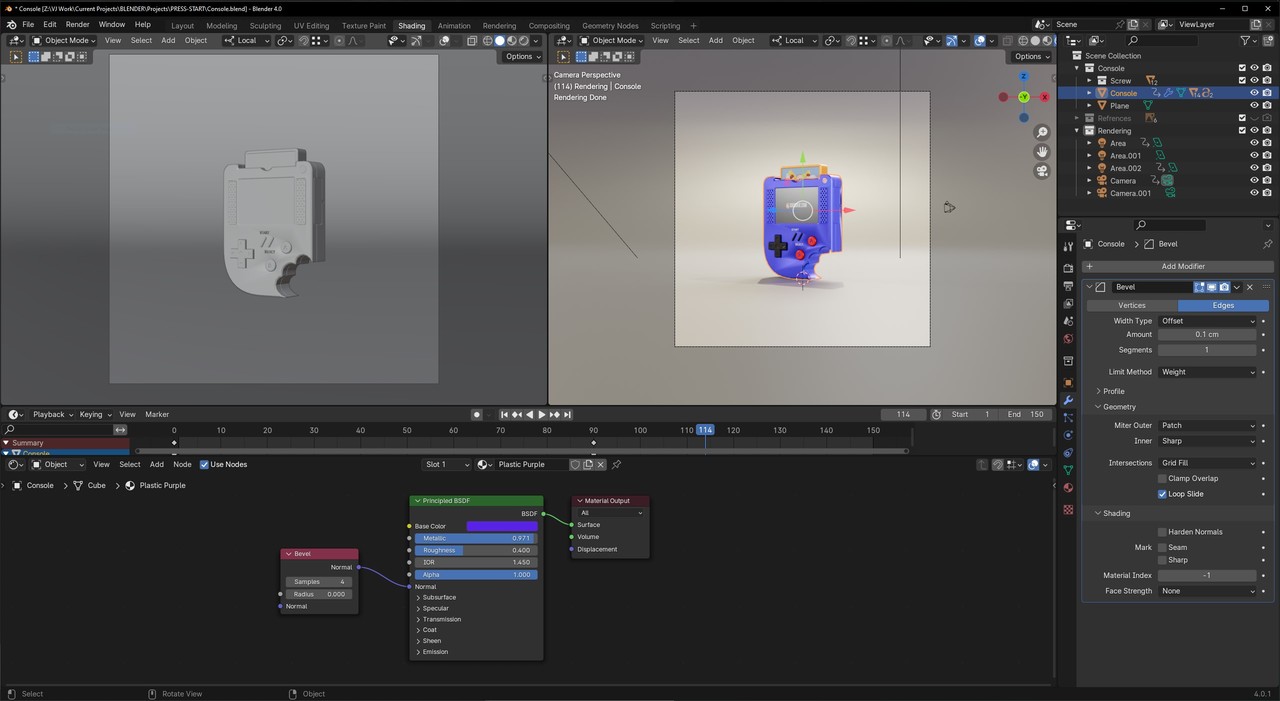Viewport: 1280px width, 701px height.
Task: Jump to the timeline's first frame
Action: 505,414
